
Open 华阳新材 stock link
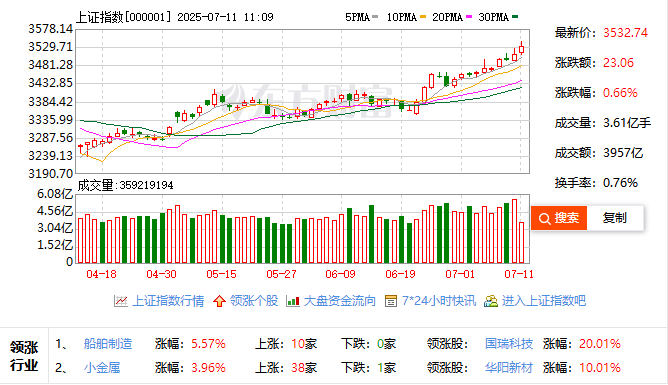pos(509,368)
